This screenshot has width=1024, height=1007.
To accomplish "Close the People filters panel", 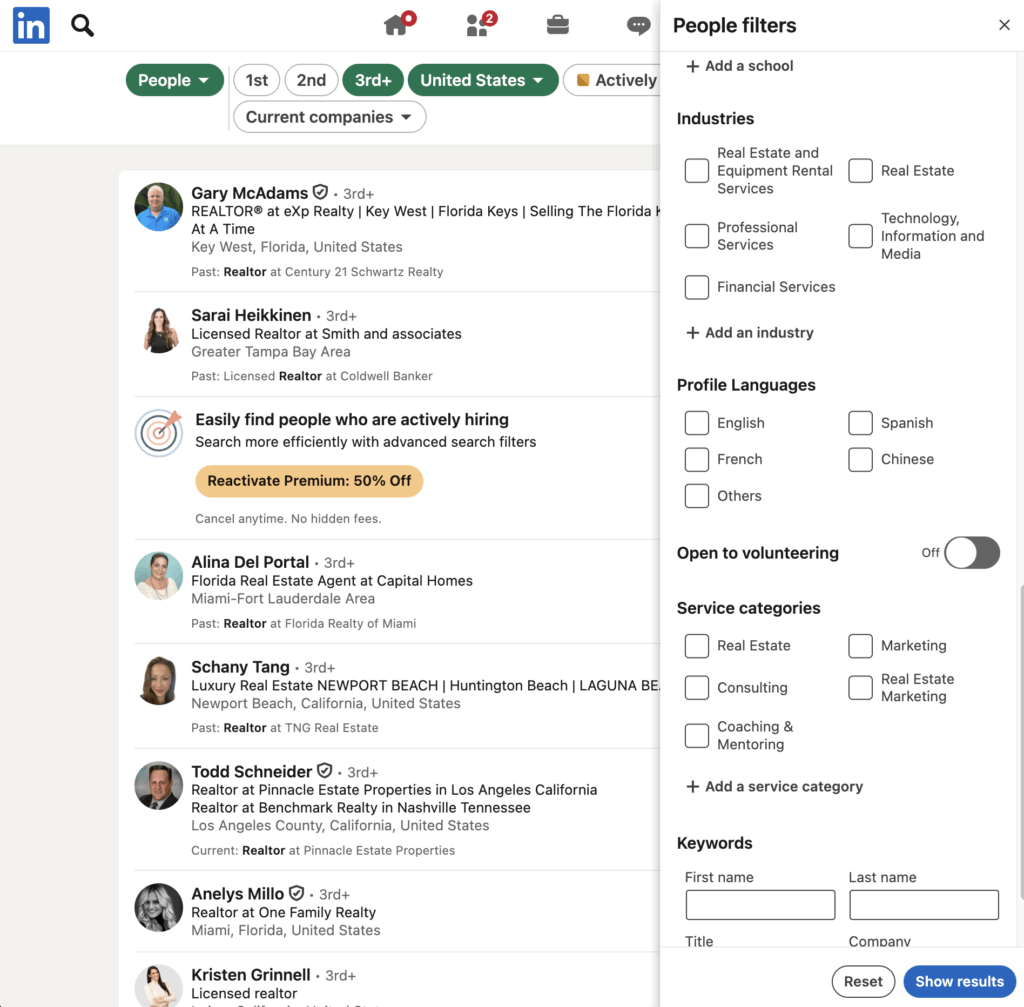I will point(1004,25).
